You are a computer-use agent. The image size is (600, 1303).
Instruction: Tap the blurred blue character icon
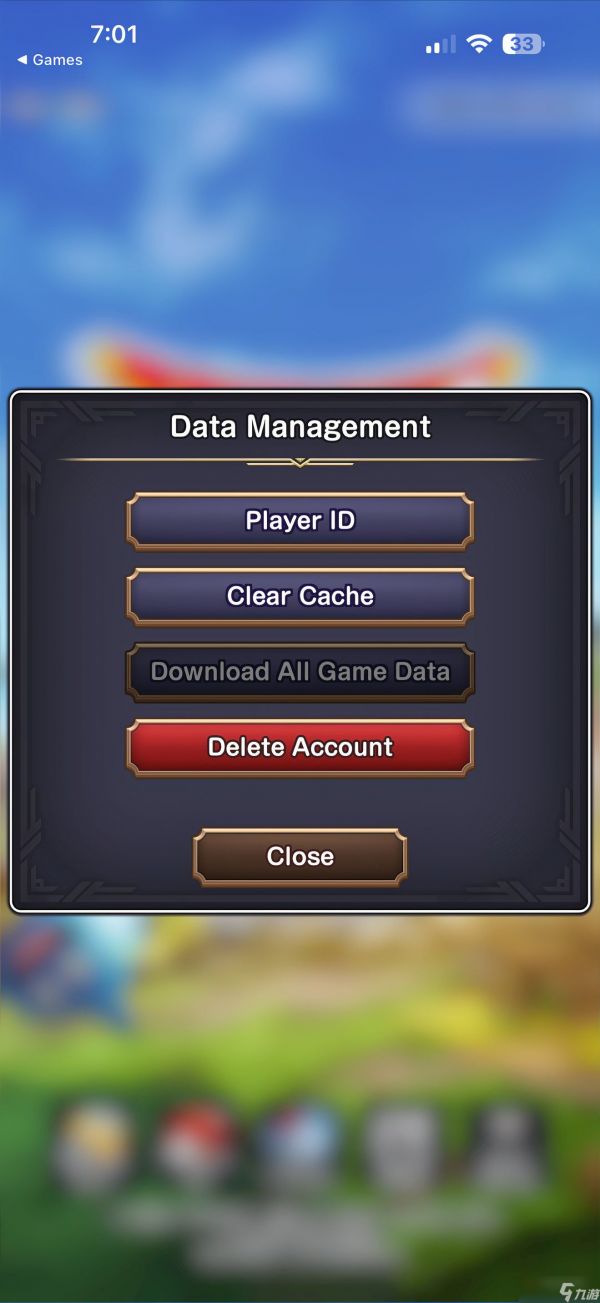tap(298, 1143)
